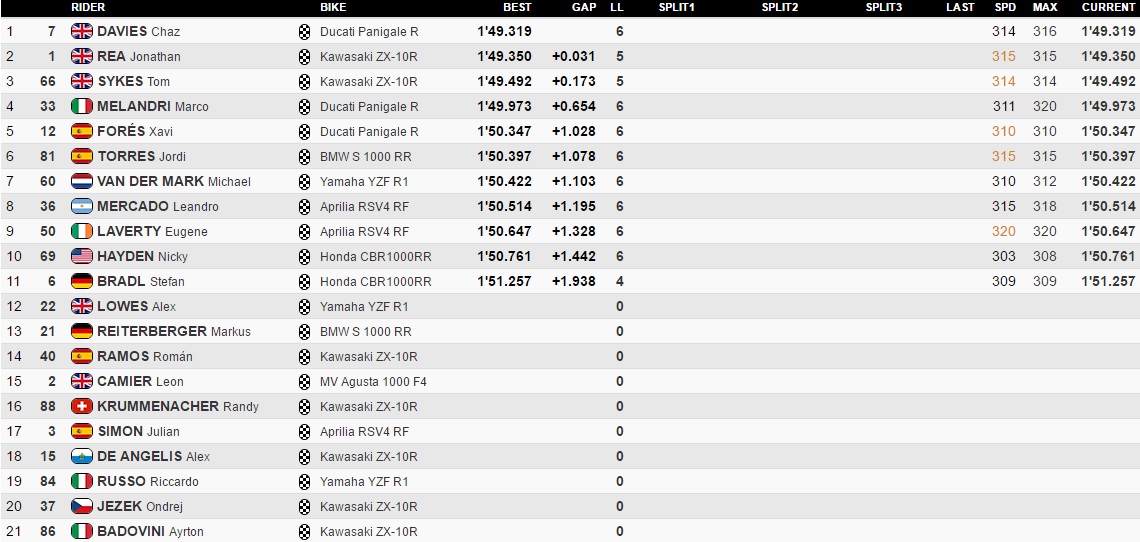Click the CURRENT column header

click(1108, 7)
